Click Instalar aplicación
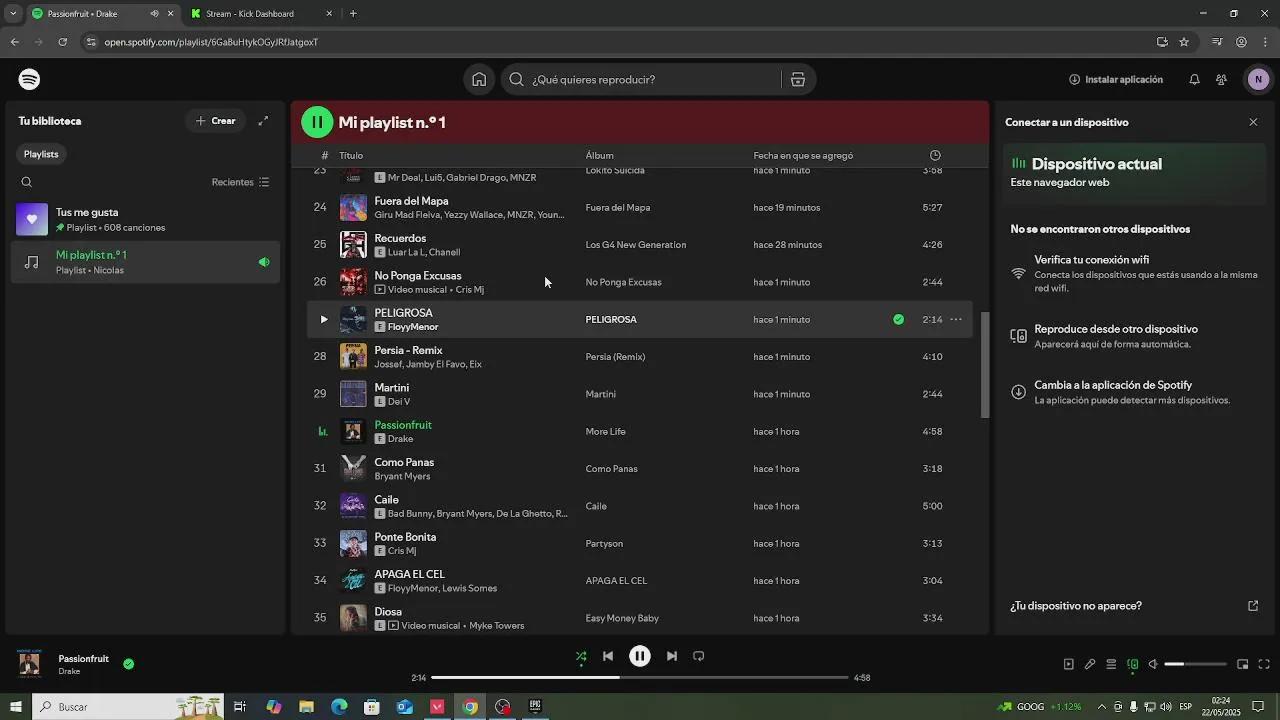 [1115, 80]
